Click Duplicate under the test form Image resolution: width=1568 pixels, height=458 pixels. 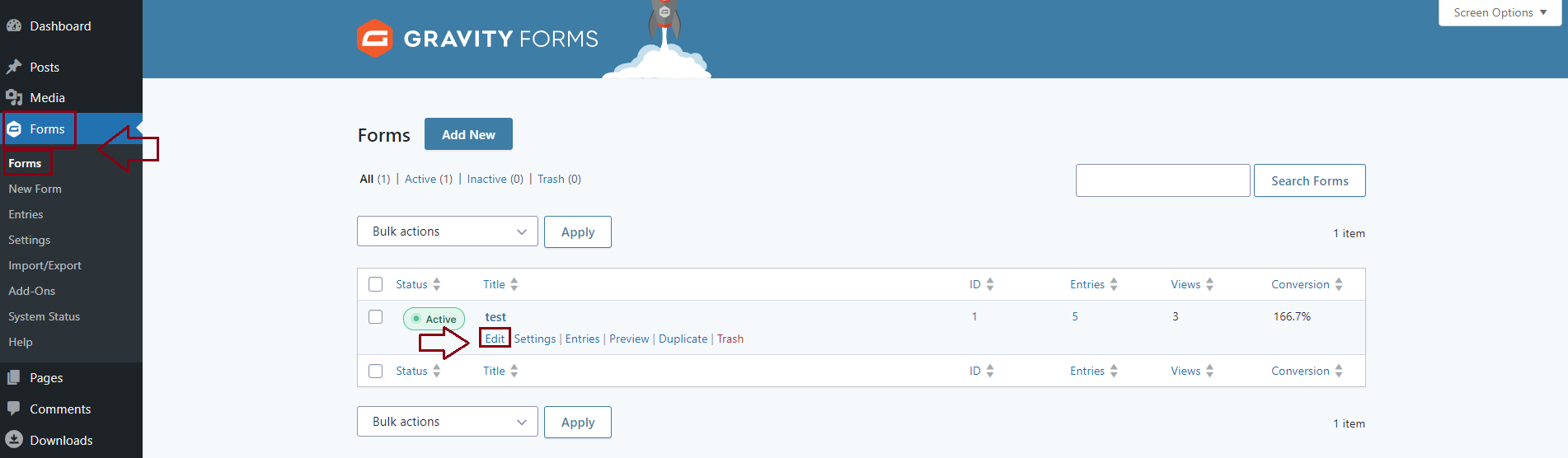(x=683, y=339)
